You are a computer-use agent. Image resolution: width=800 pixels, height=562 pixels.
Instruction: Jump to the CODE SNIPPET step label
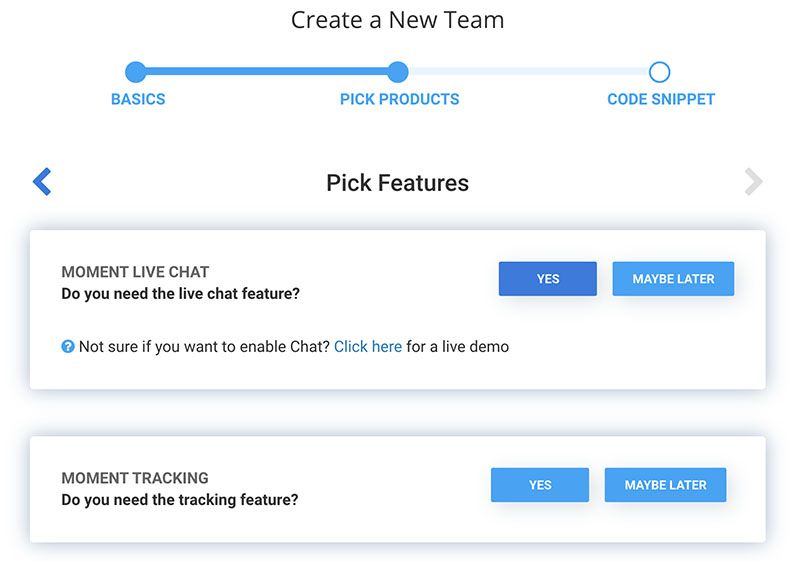[x=661, y=99]
